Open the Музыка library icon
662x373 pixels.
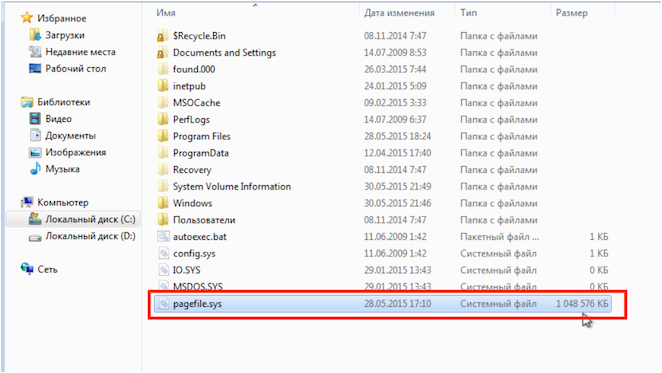(35, 169)
